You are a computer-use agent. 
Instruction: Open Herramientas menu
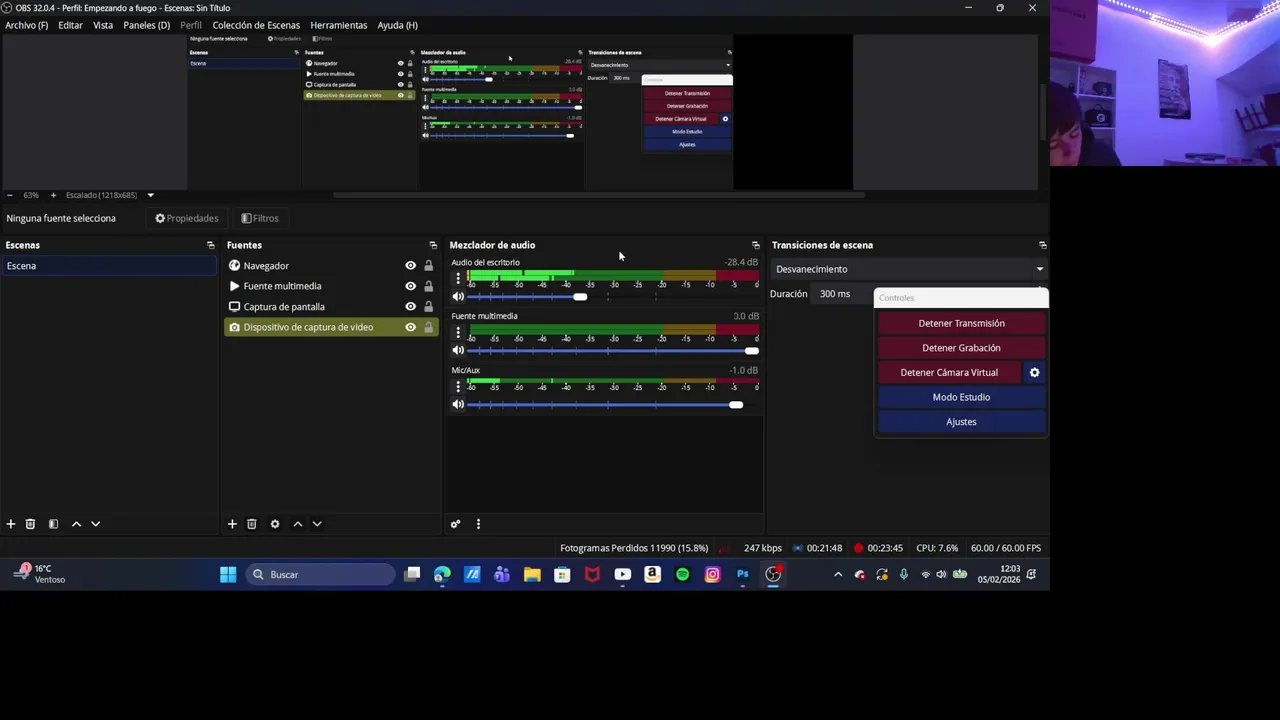pos(339,25)
